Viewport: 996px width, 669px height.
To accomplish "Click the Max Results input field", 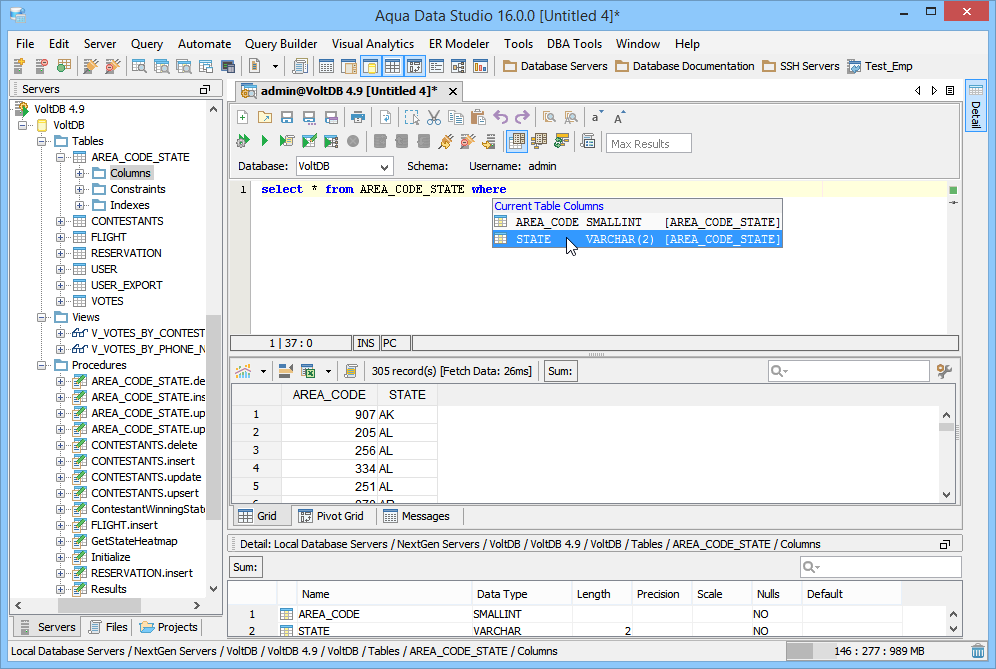I will 649,143.
